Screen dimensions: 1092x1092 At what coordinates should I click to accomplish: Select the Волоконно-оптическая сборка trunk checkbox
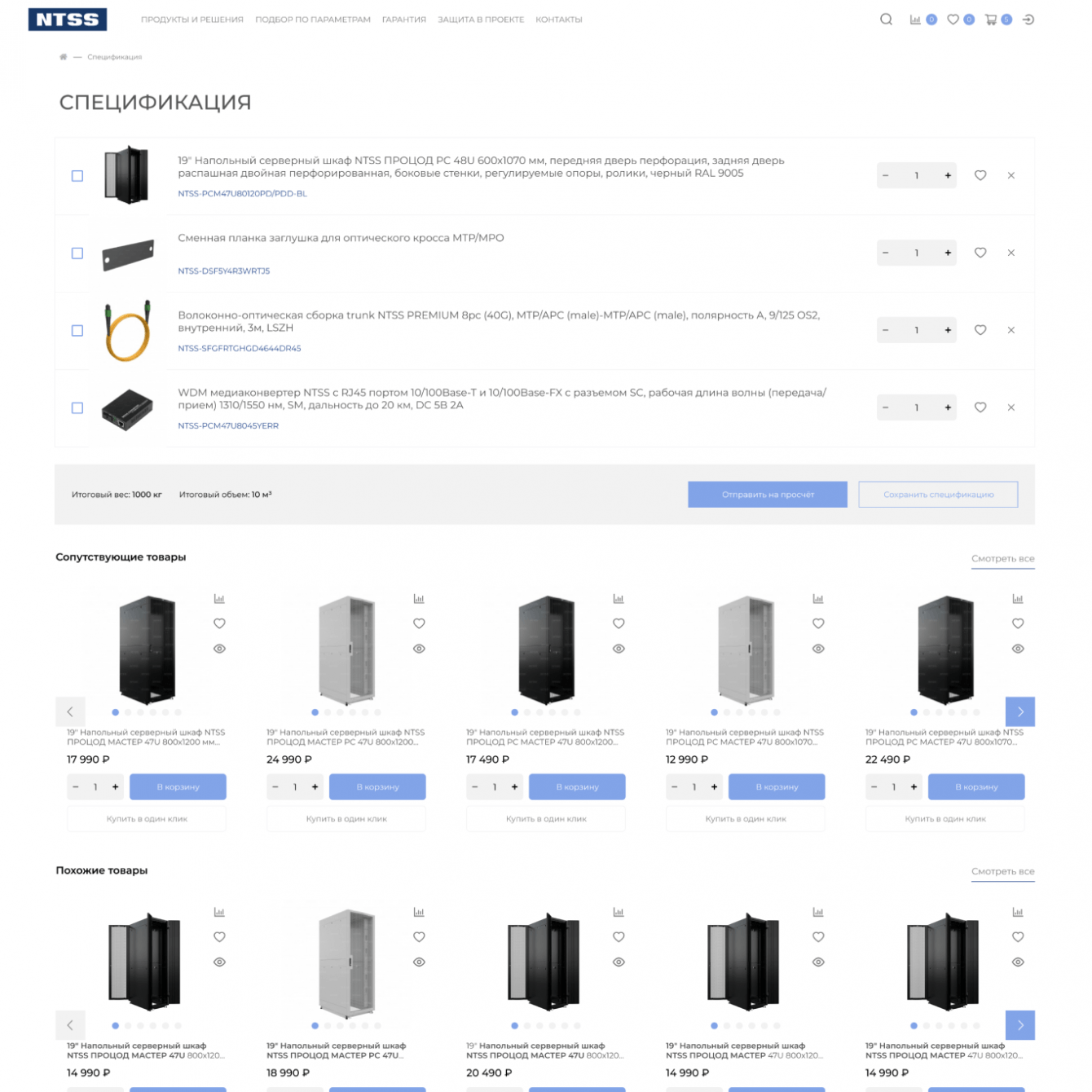point(77,331)
